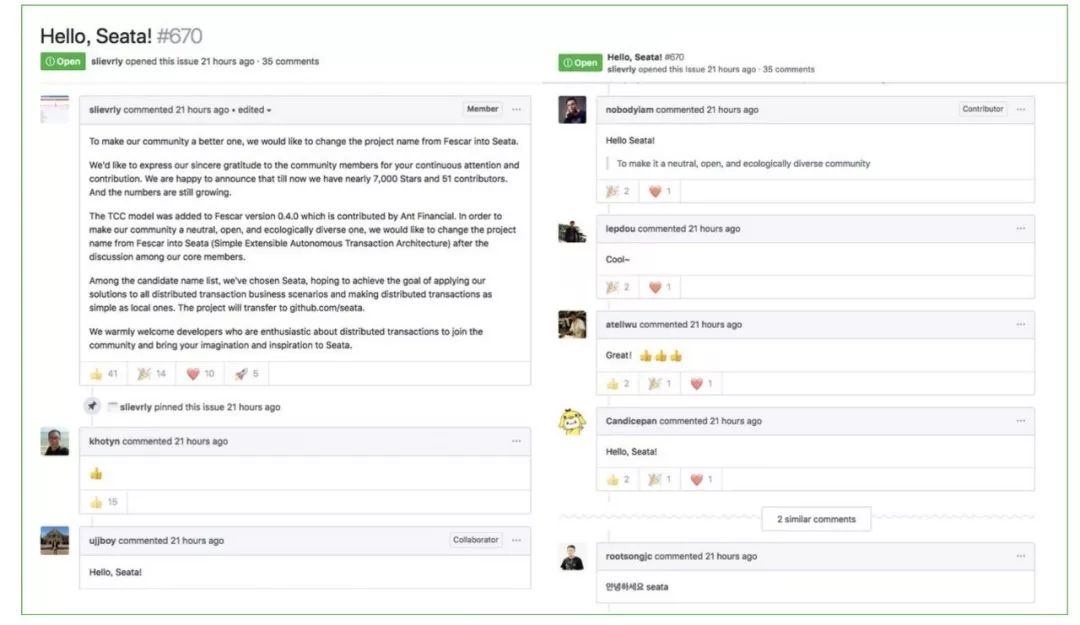The image size is (1080, 625).
Task: Click the hooray reaction on nobodyiam's comment
Action: point(618,191)
